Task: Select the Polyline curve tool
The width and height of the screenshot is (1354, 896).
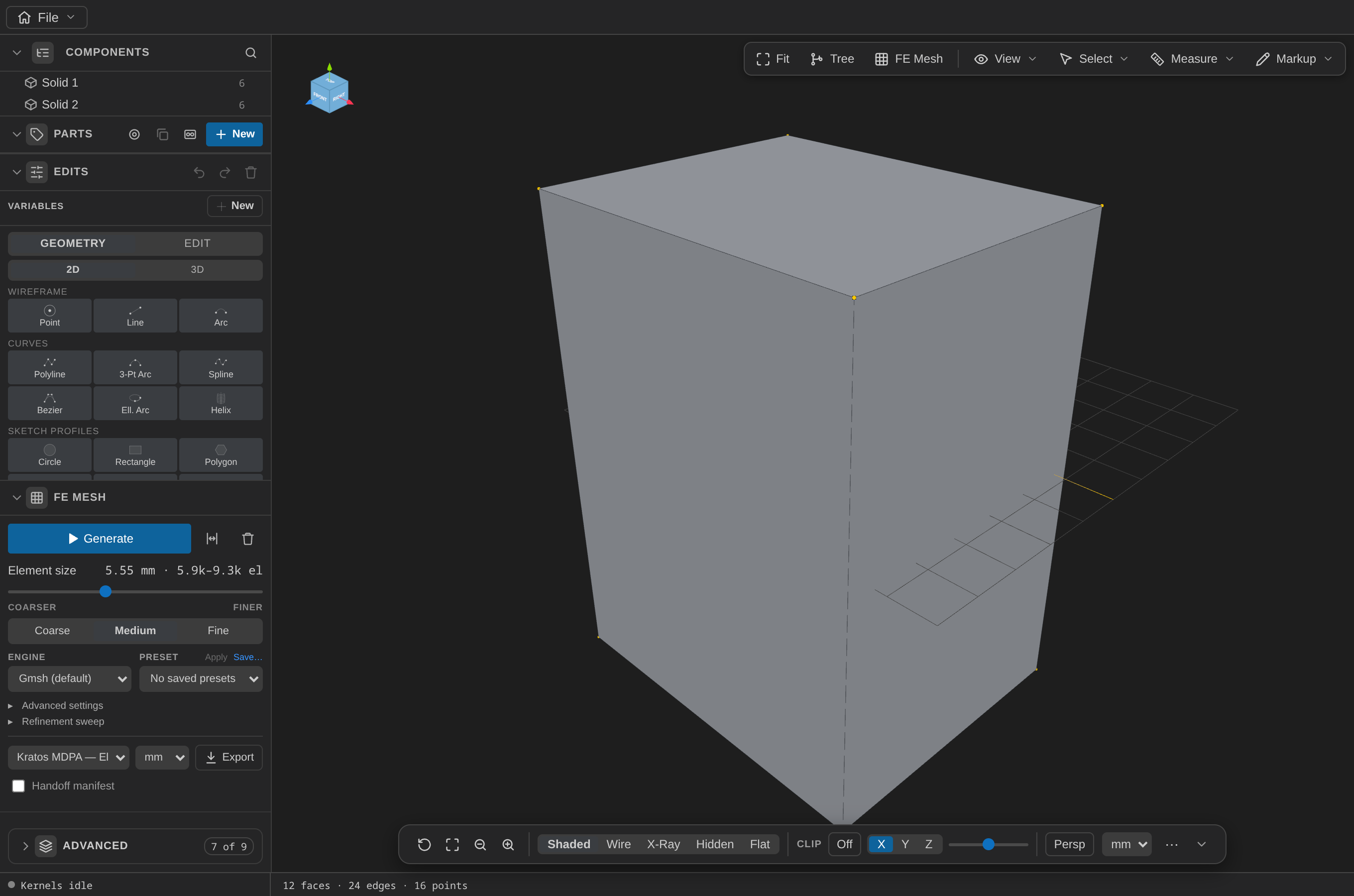Action: tap(50, 367)
